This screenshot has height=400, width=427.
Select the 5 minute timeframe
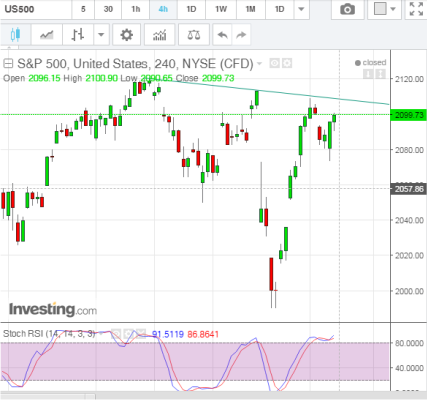83,9
